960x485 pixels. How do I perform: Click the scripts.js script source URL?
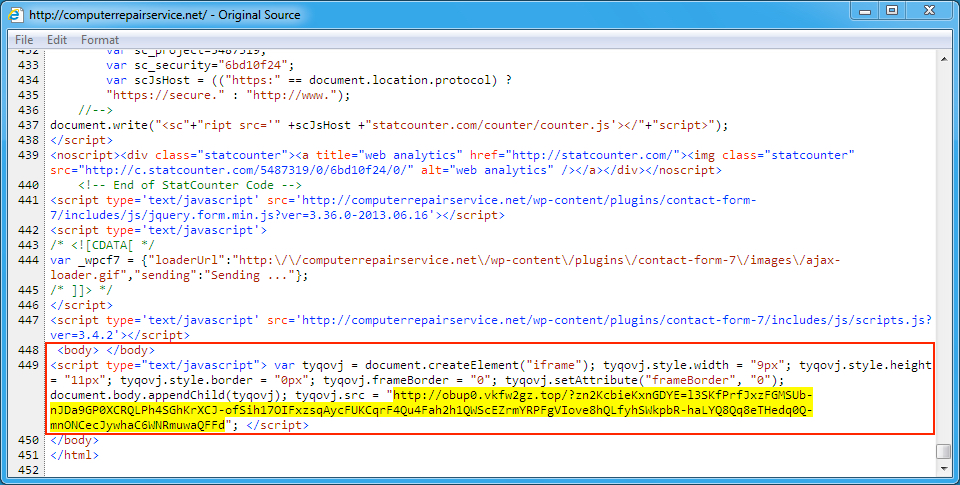click(x=491, y=328)
